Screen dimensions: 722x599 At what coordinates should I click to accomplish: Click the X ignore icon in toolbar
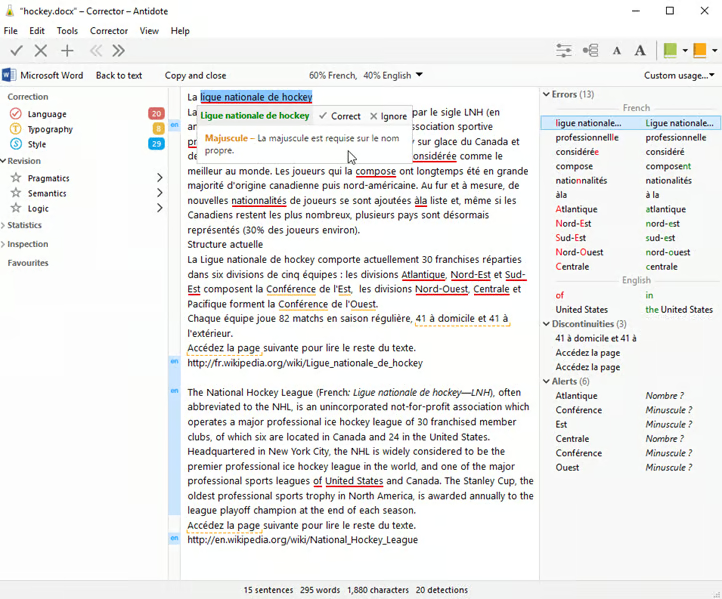click(x=41, y=51)
